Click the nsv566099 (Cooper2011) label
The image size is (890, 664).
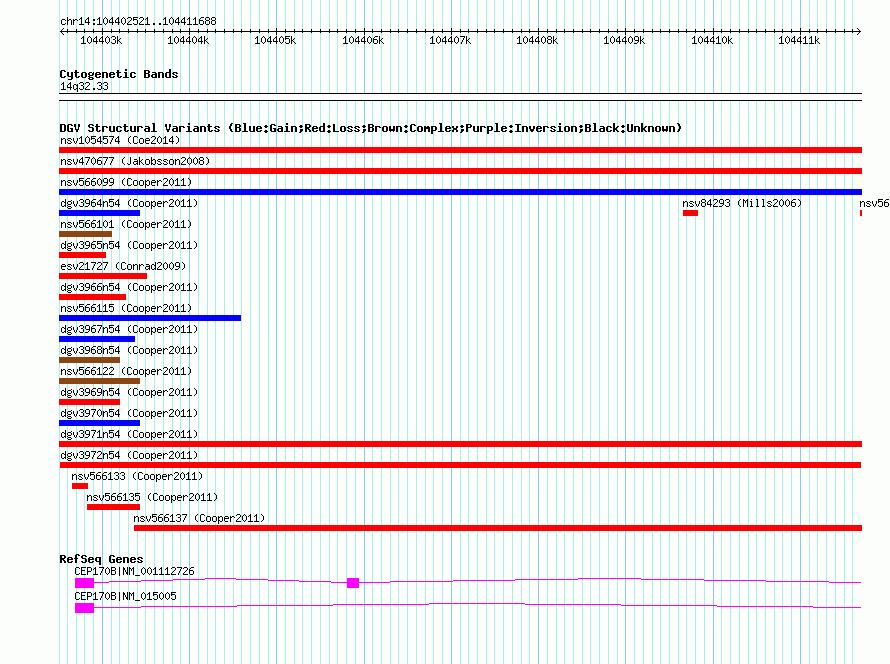(x=126, y=182)
